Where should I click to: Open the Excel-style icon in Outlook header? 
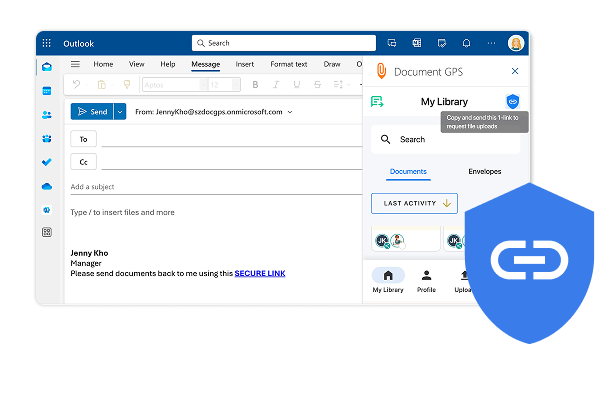coord(417,43)
